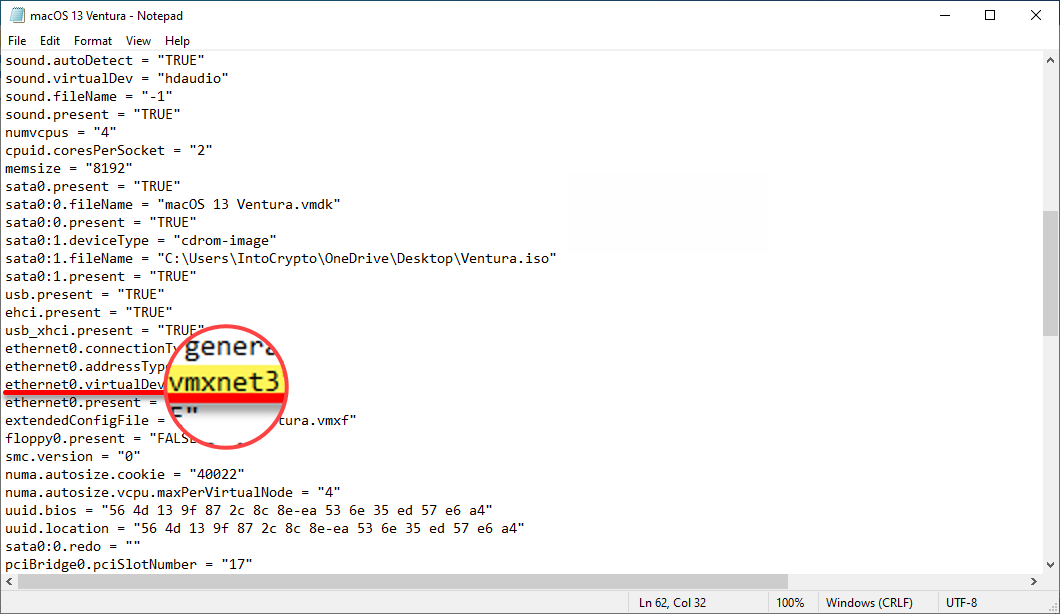The image size is (1060, 614).
Task: Click the UTF-8 encoding status entry
Action: tap(961, 603)
